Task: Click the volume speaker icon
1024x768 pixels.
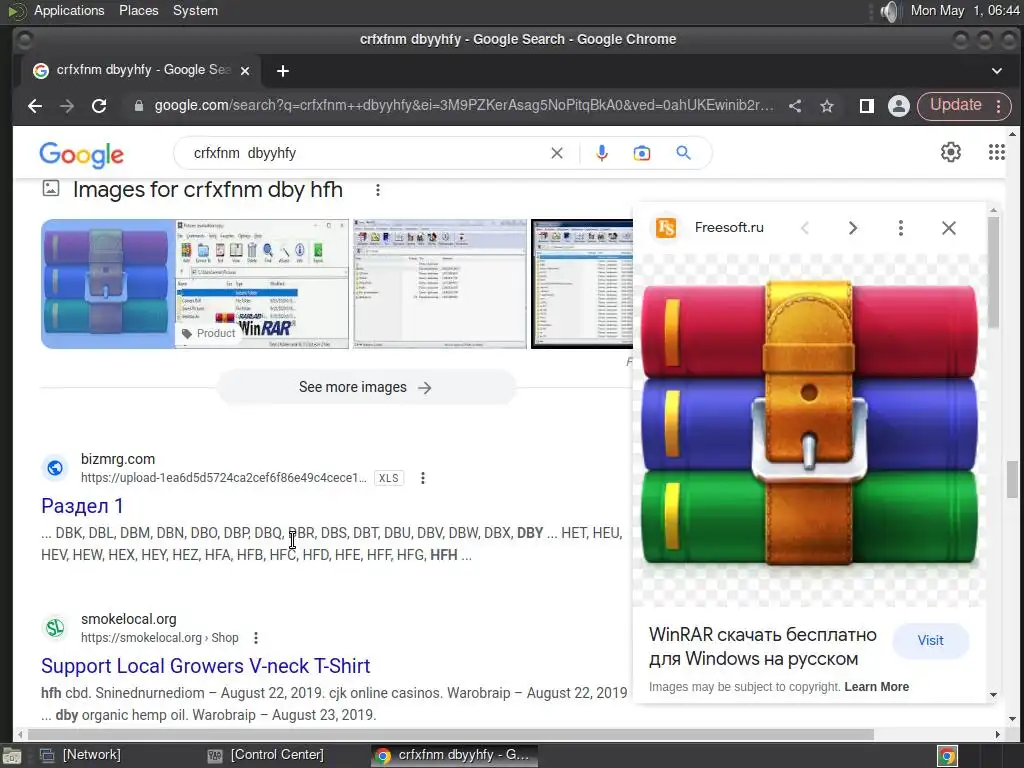Action: point(889,11)
